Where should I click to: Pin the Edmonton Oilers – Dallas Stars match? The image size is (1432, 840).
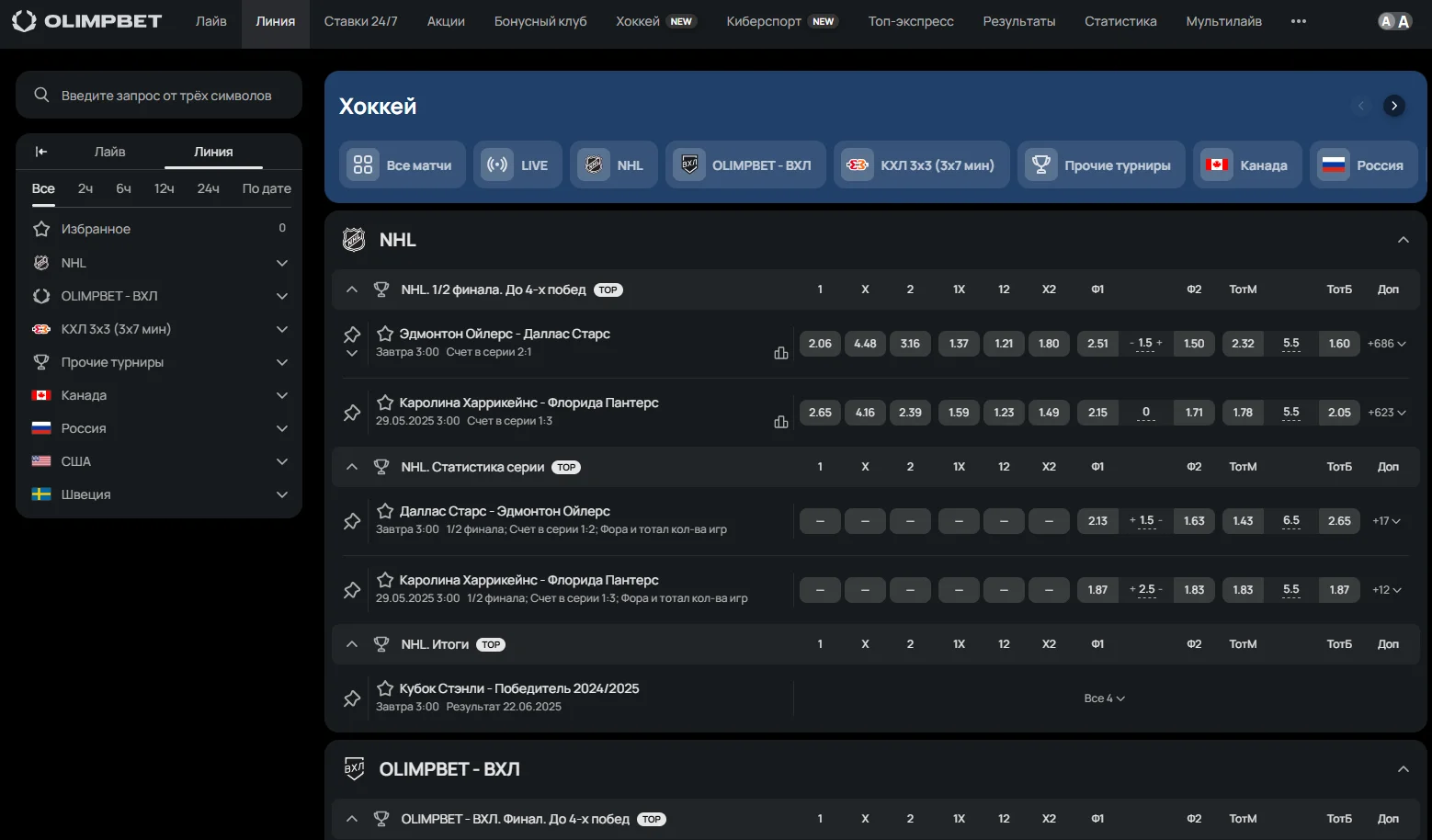click(x=351, y=335)
